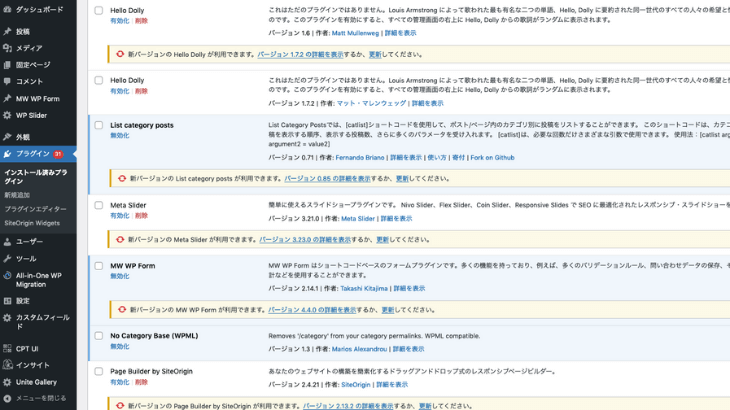This screenshot has height=410, width=730.
Task: Click the settings icon beside 設定
Action: (x=7, y=301)
